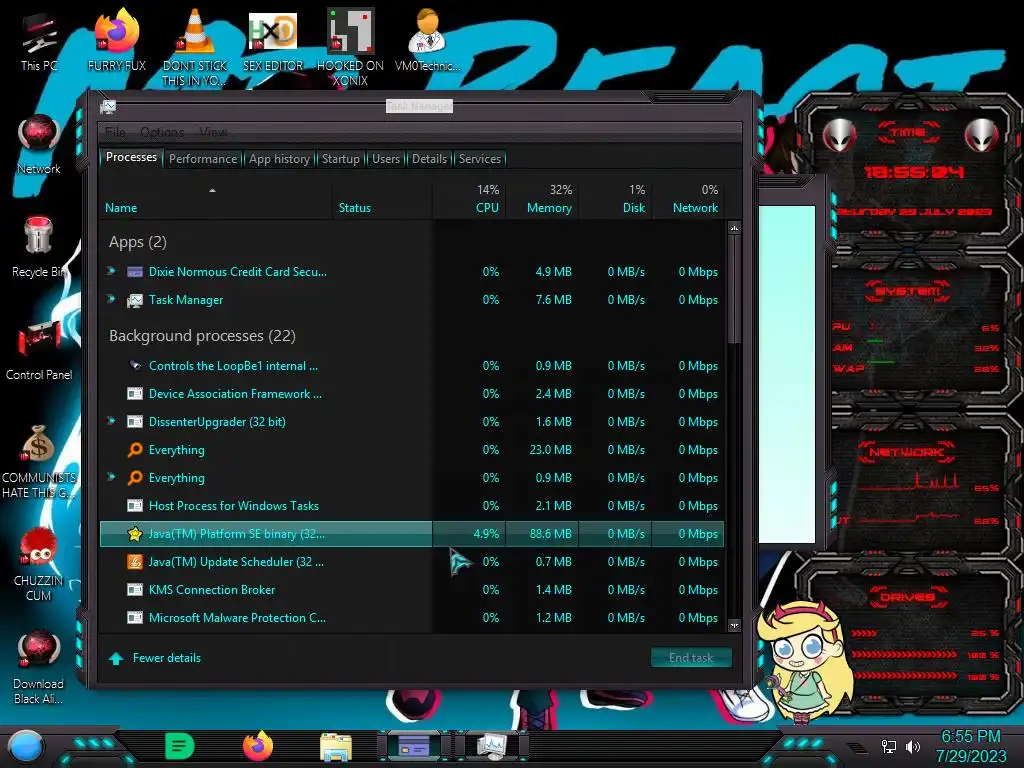1024x768 pixels.
Task: Sort processes by Status column
Action: pyautogui.click(x=382, y=200)
